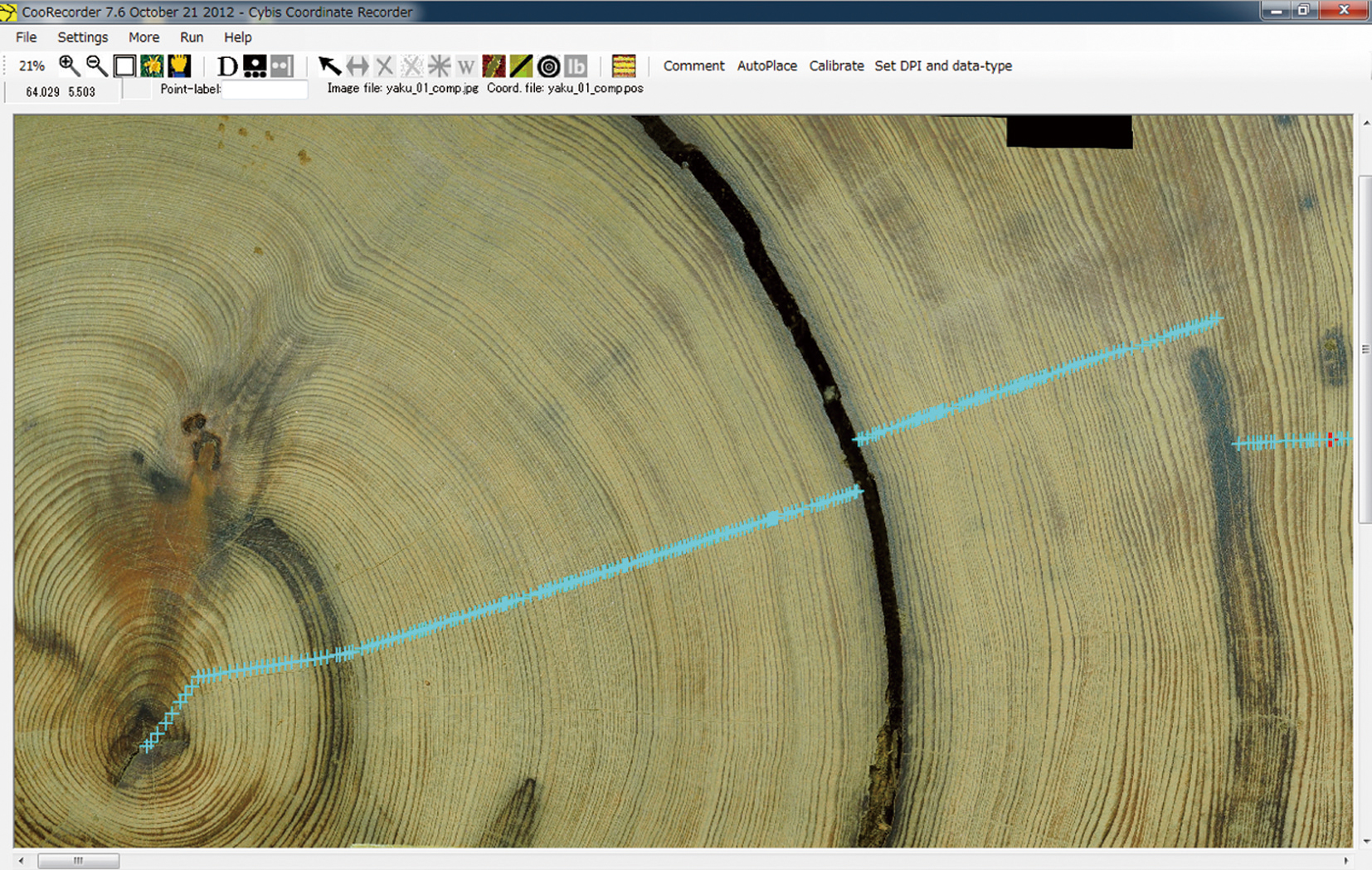Click the red marker point on right ring series
The image size is (1372, 870).
click(x=1331, y=440)
